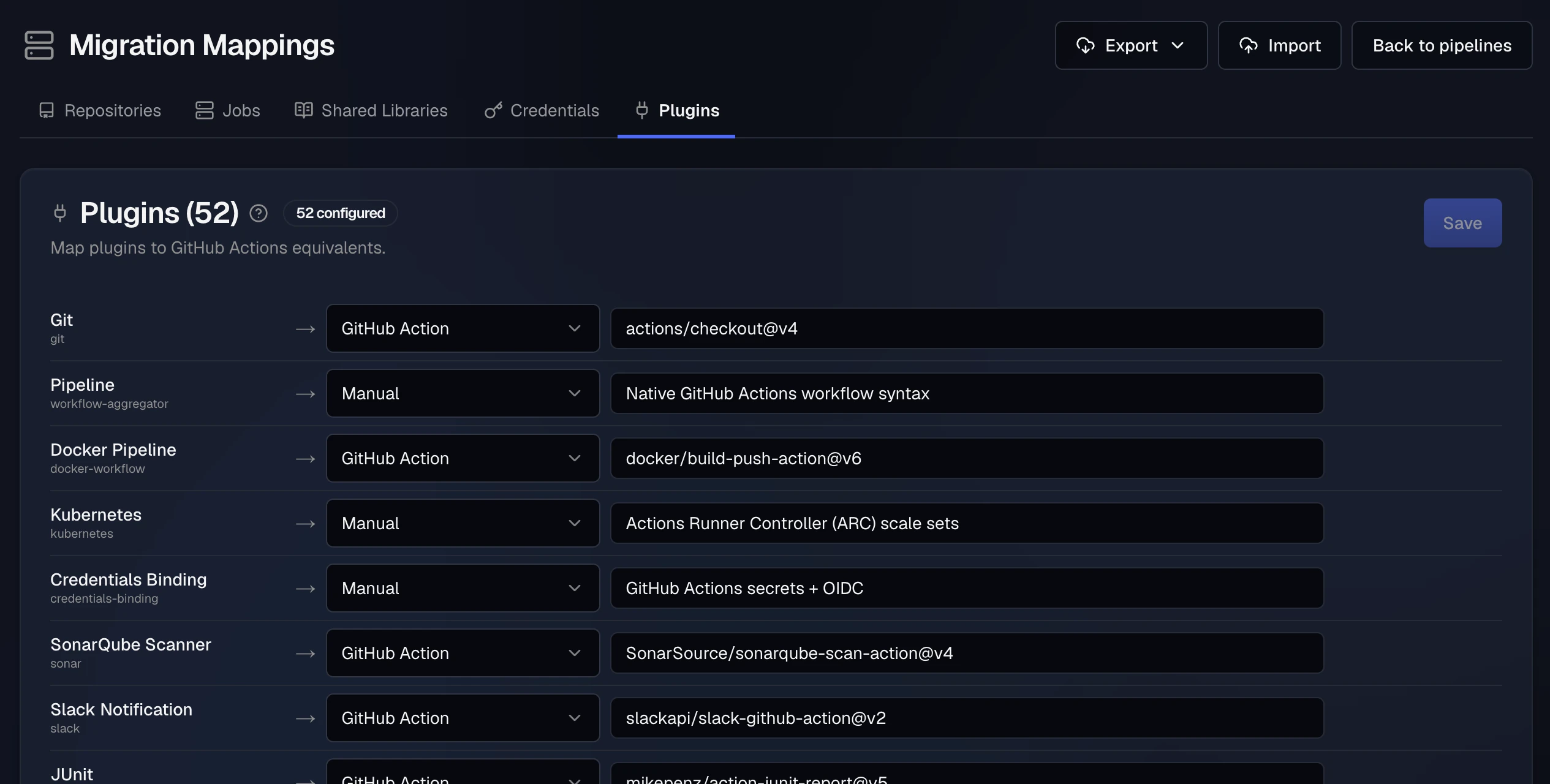Click the Migration Mappings server icon

click(39, 45)
